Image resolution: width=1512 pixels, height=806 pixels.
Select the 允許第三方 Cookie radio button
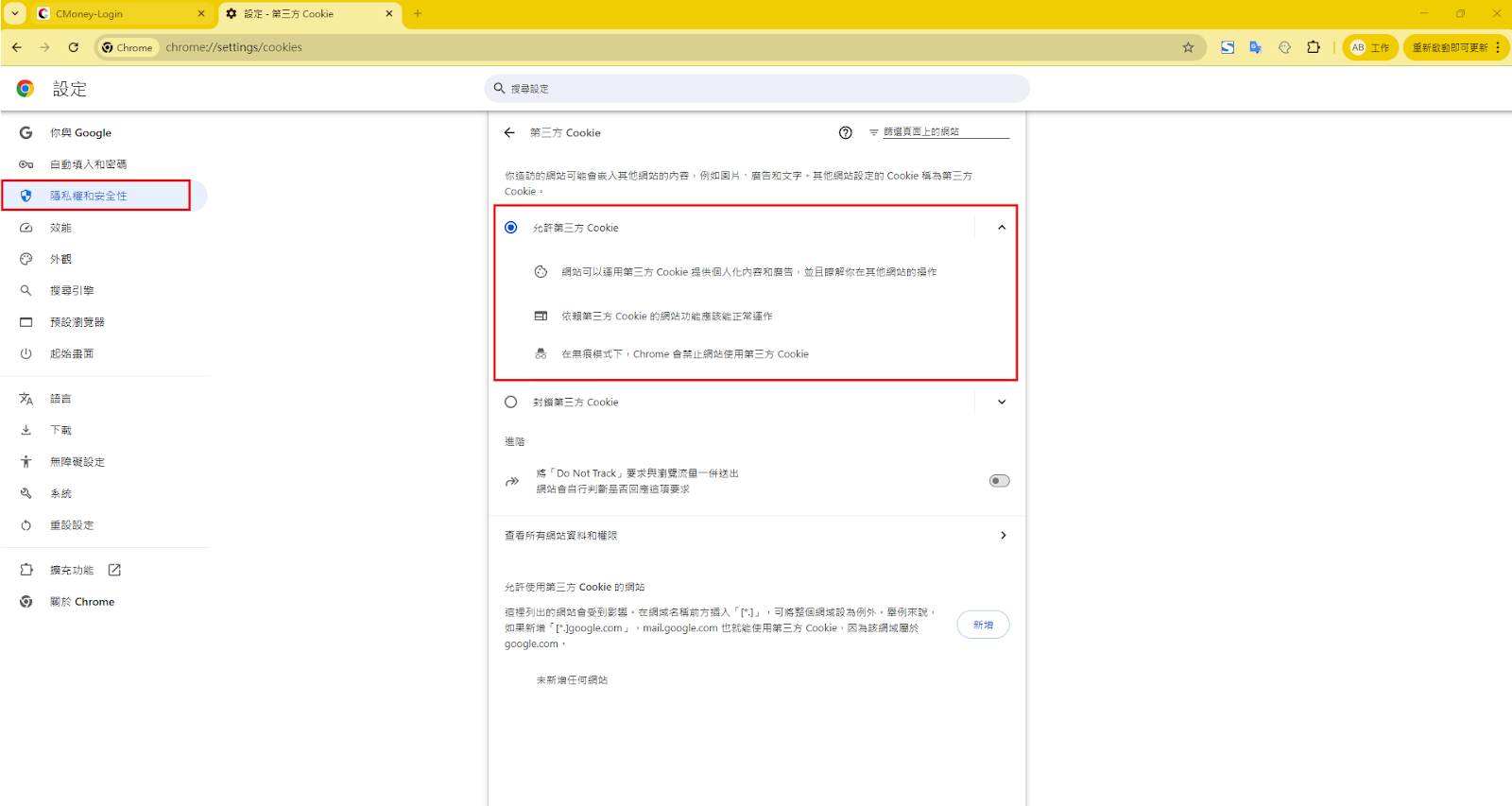tap(511, 228)
